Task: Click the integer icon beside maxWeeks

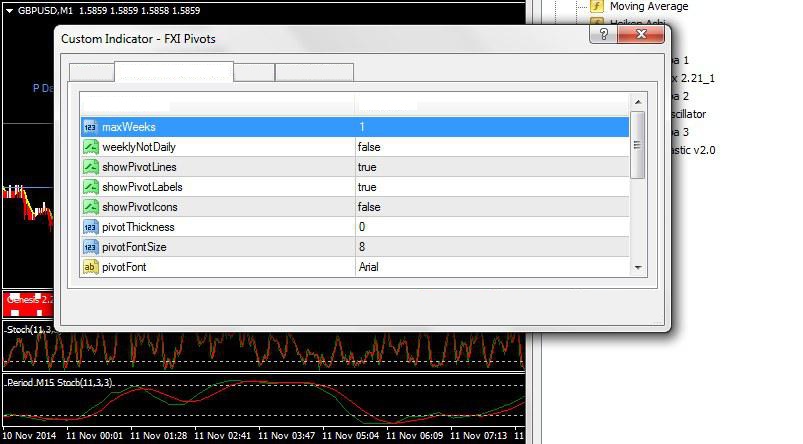Action: [90, 127]
